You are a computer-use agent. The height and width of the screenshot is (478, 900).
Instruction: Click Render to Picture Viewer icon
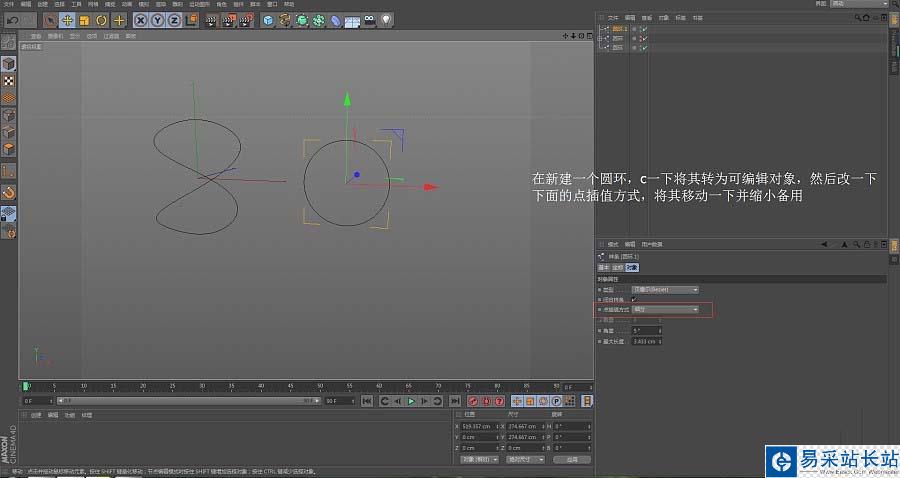point(228,21)
